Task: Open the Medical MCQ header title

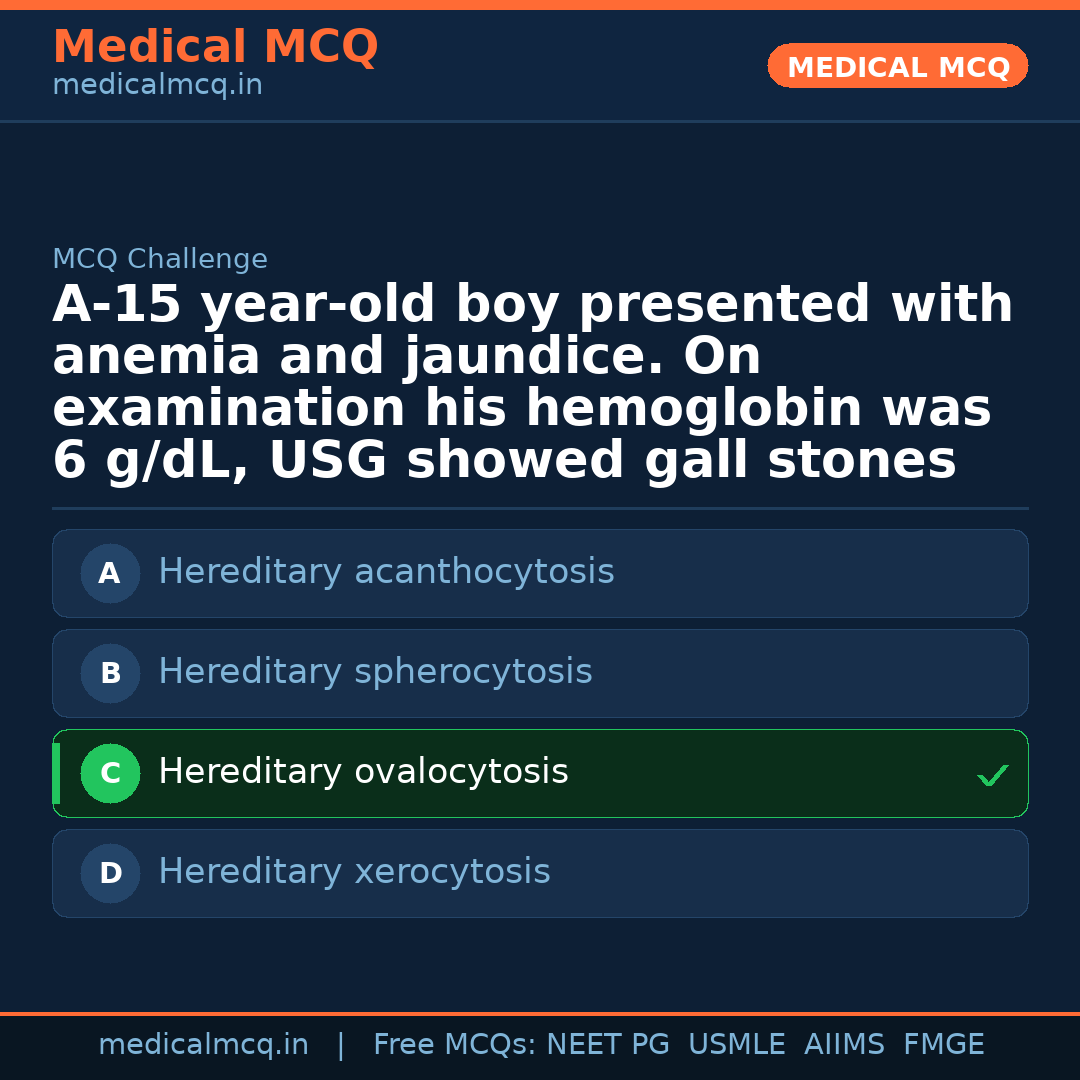Action: (215, 47)
